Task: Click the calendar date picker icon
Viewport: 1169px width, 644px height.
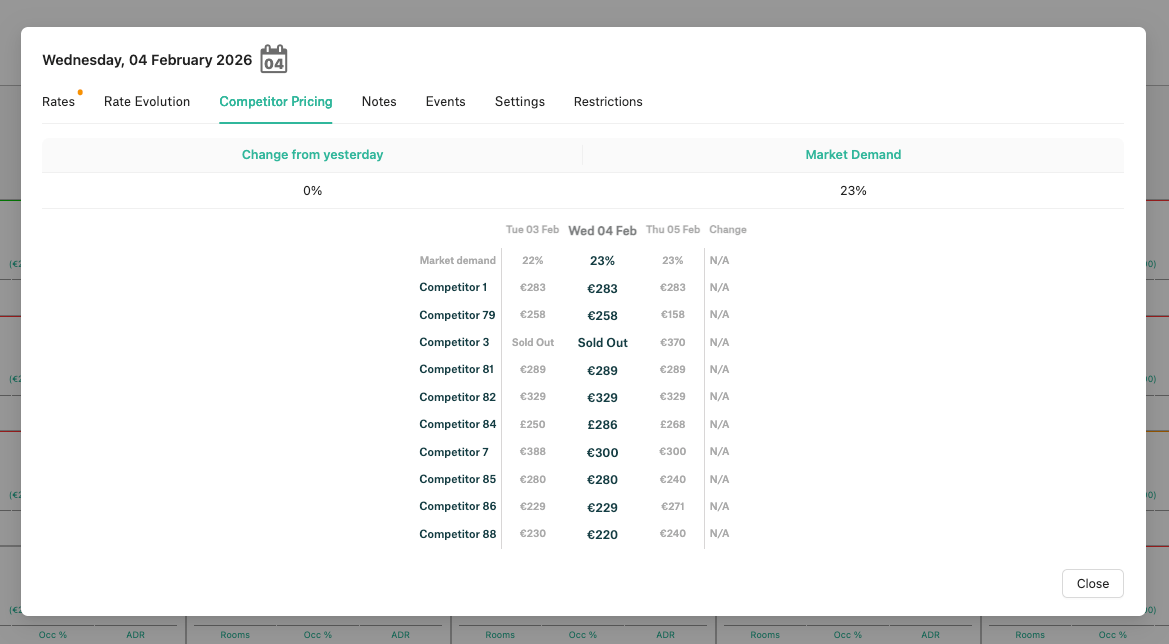Action: coord(274,60)
